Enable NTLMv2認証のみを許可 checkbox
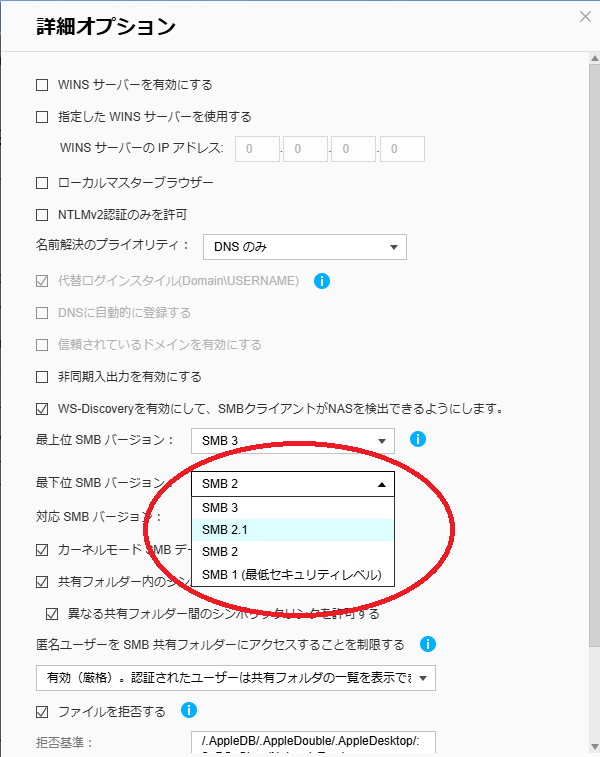Viewport: 600px width, 757px height. (x=42, y=215)
